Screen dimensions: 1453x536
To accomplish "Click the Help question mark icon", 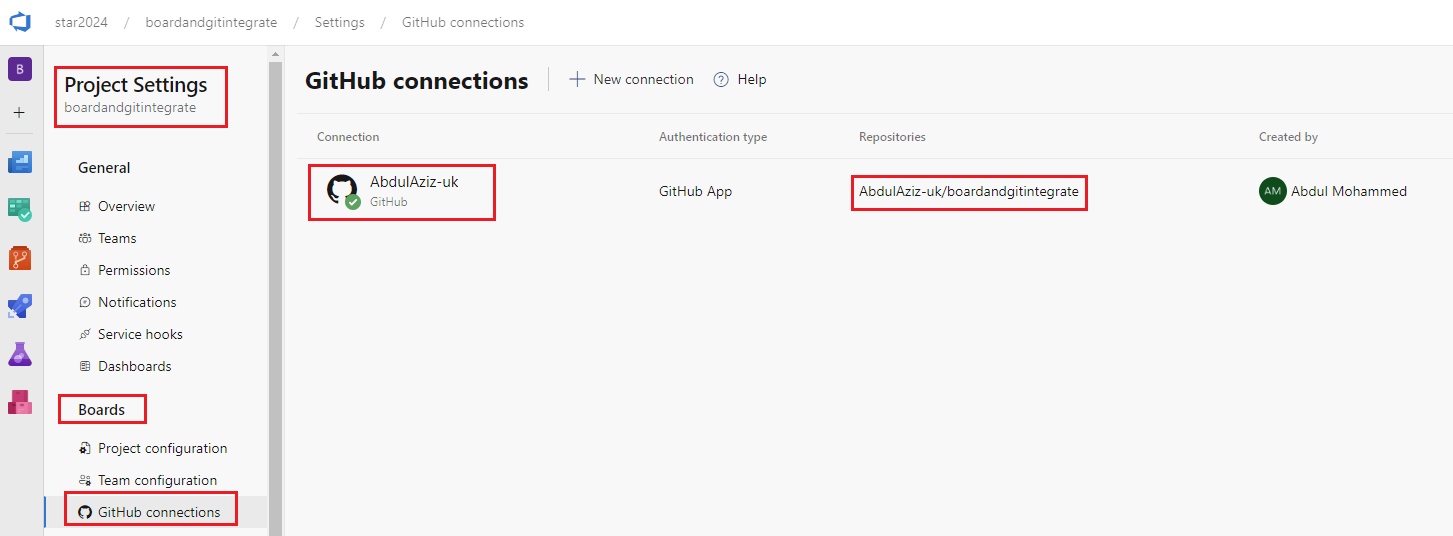I will (x=721, y=80).
